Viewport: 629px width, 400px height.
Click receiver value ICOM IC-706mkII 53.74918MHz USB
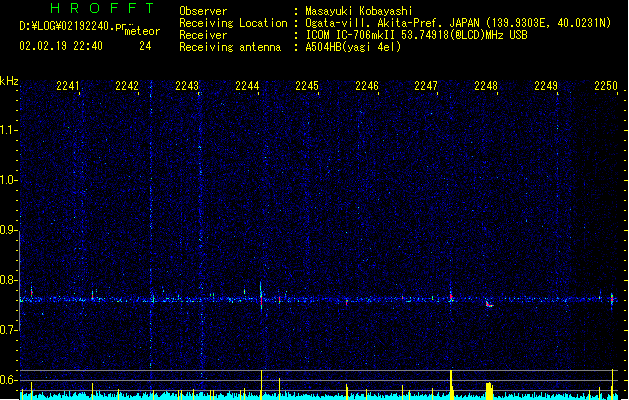pos(416,35)
